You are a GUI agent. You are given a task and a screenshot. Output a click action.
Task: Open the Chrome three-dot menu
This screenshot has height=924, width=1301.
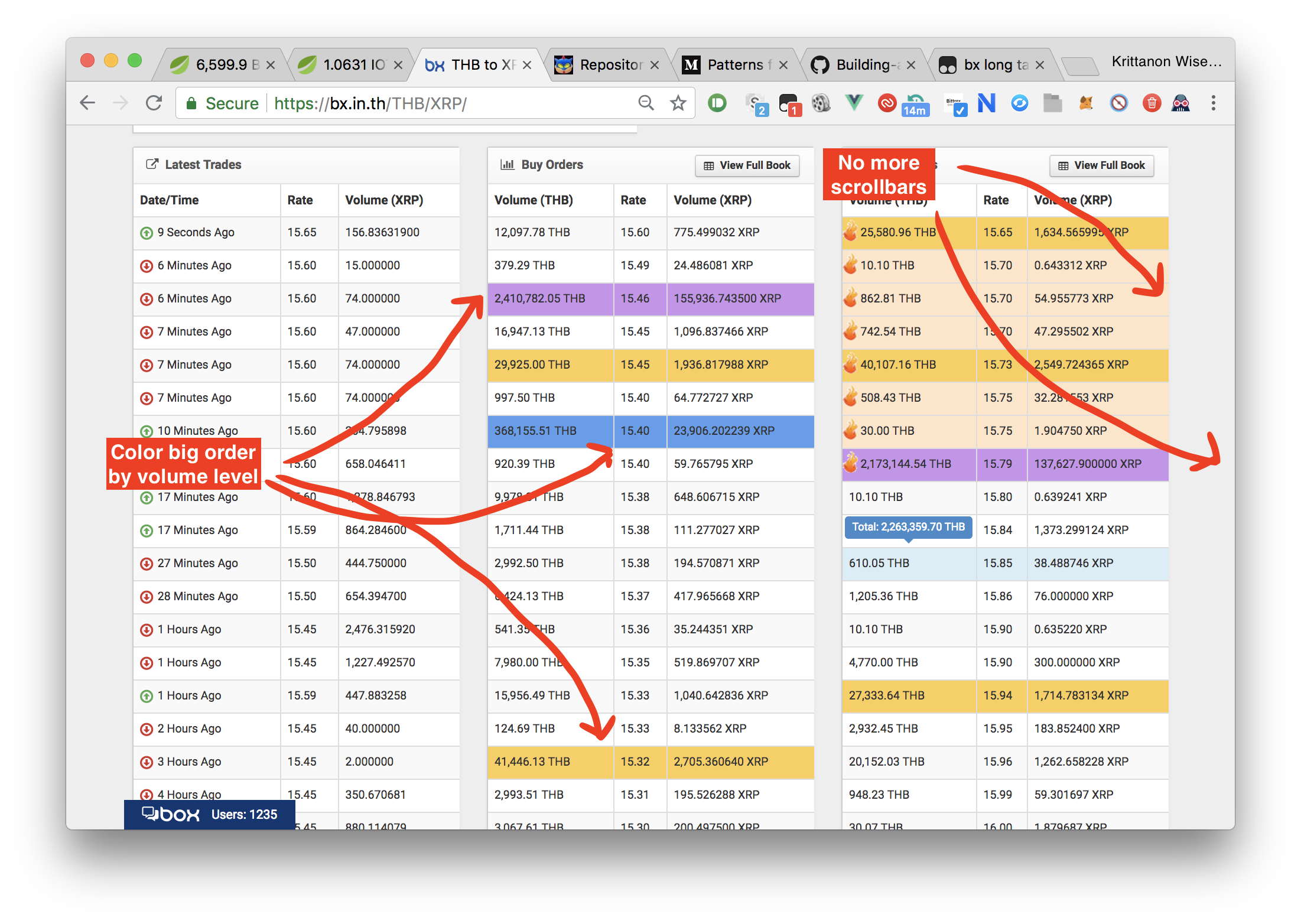point(1213,103)
